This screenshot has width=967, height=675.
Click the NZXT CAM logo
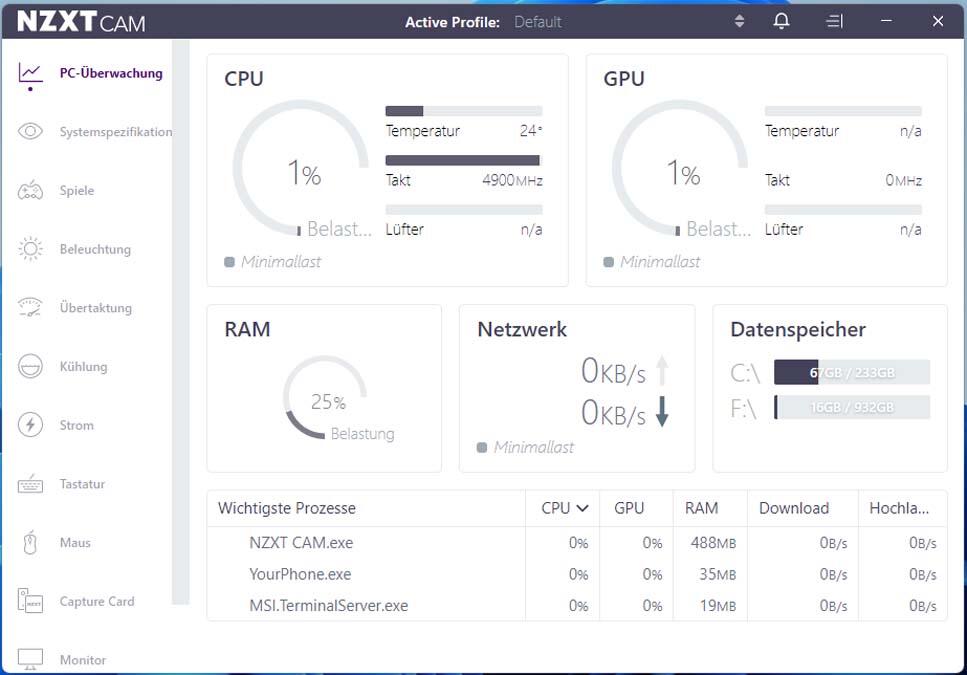tap(81, 22)
